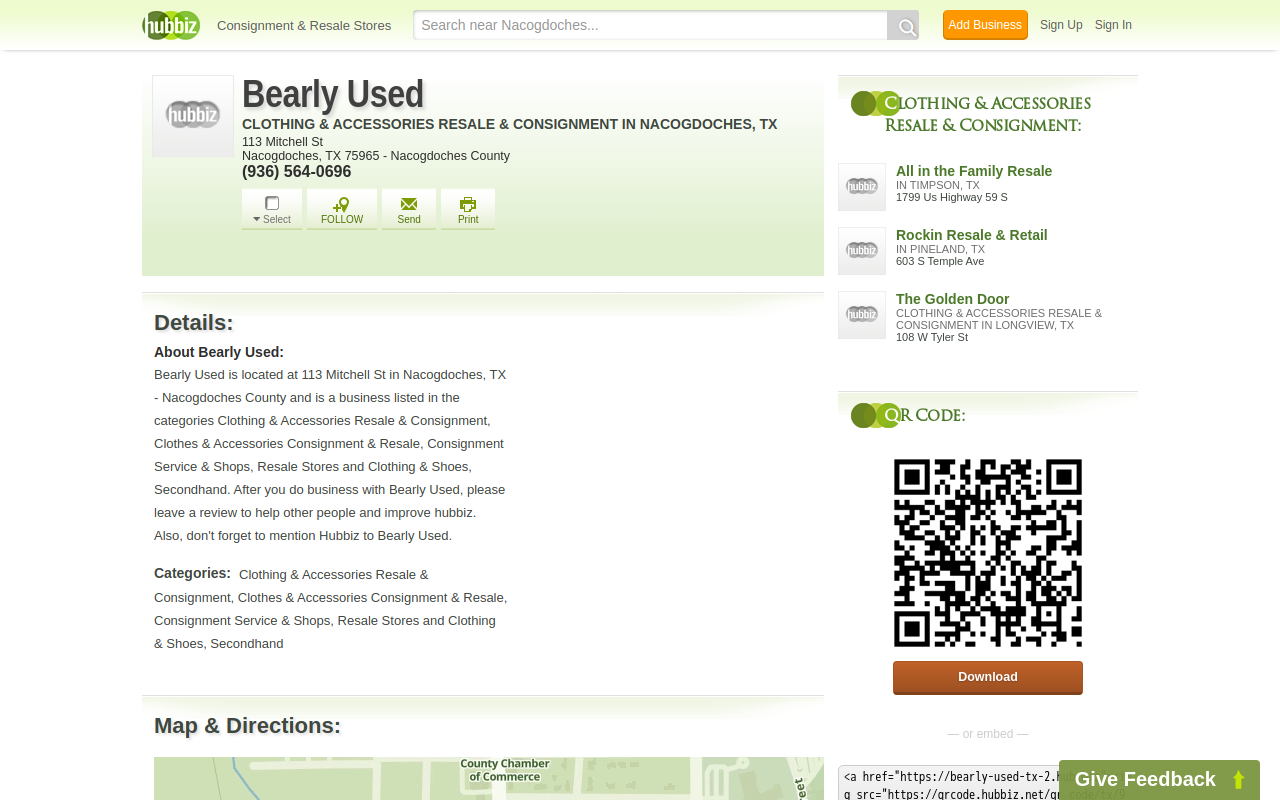Click the Details heading
The image size is (1280, 800).
[x=194, y=323]
